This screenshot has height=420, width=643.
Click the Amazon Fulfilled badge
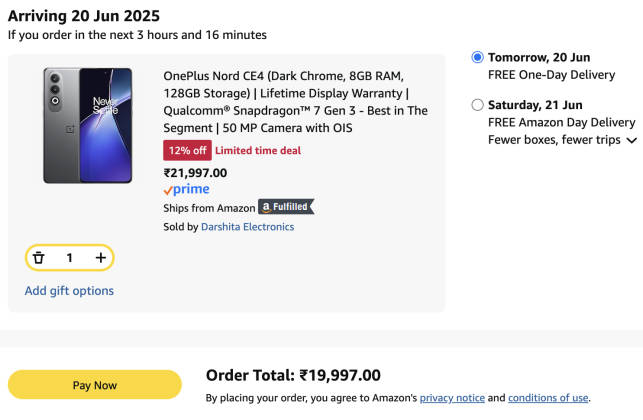pos(286,207)
